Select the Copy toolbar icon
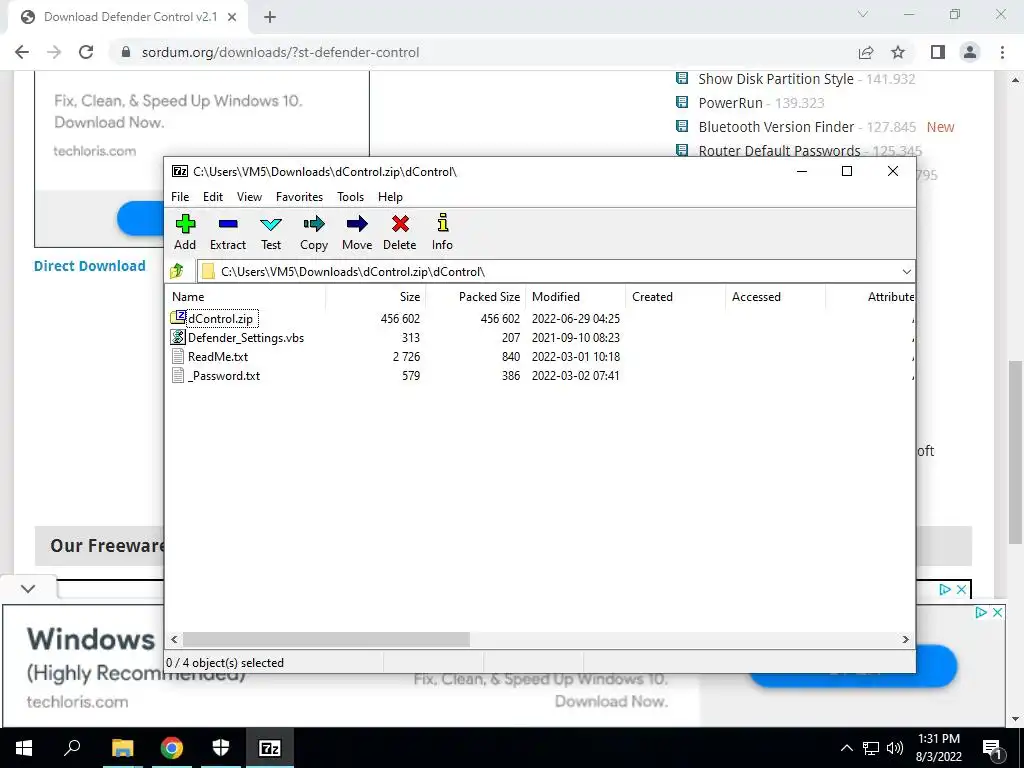 [x=314, y=224]
